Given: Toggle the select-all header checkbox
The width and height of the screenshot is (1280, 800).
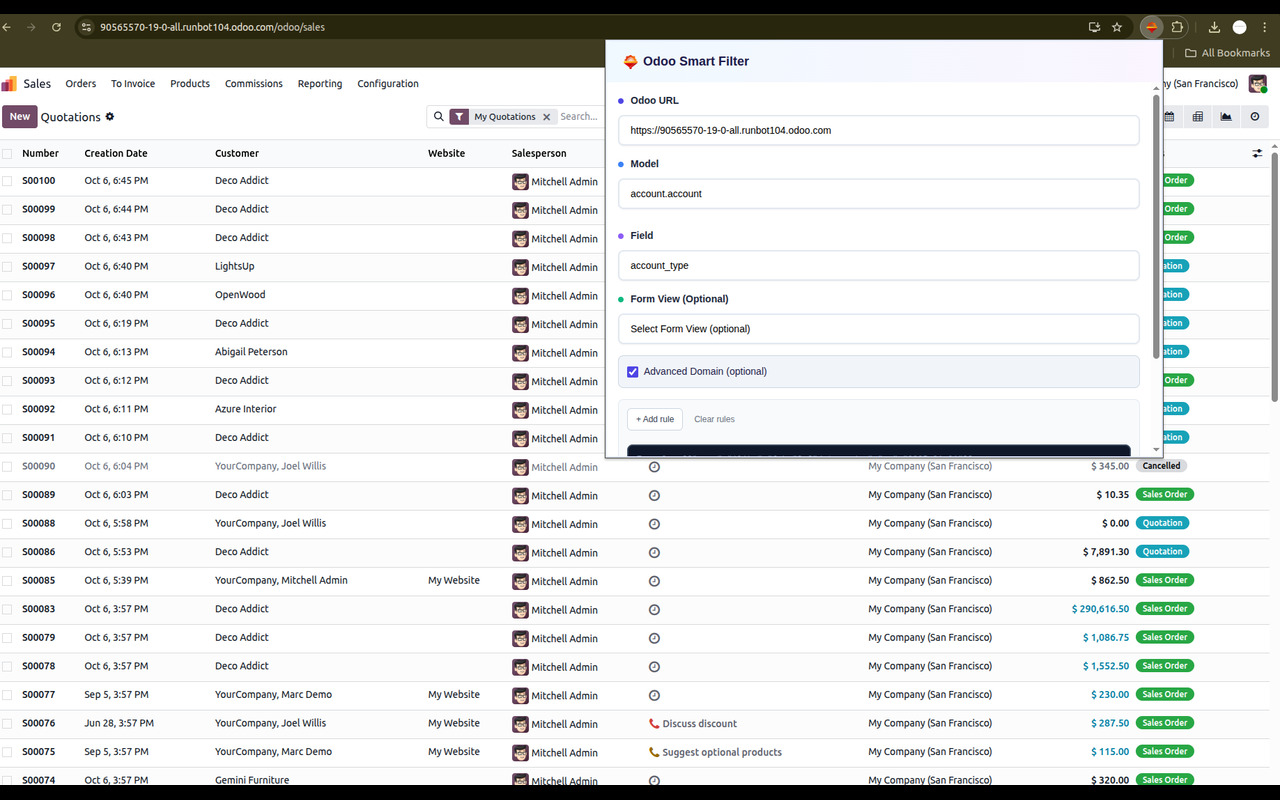Looking at the screenshot, I should tap(7, 153).
